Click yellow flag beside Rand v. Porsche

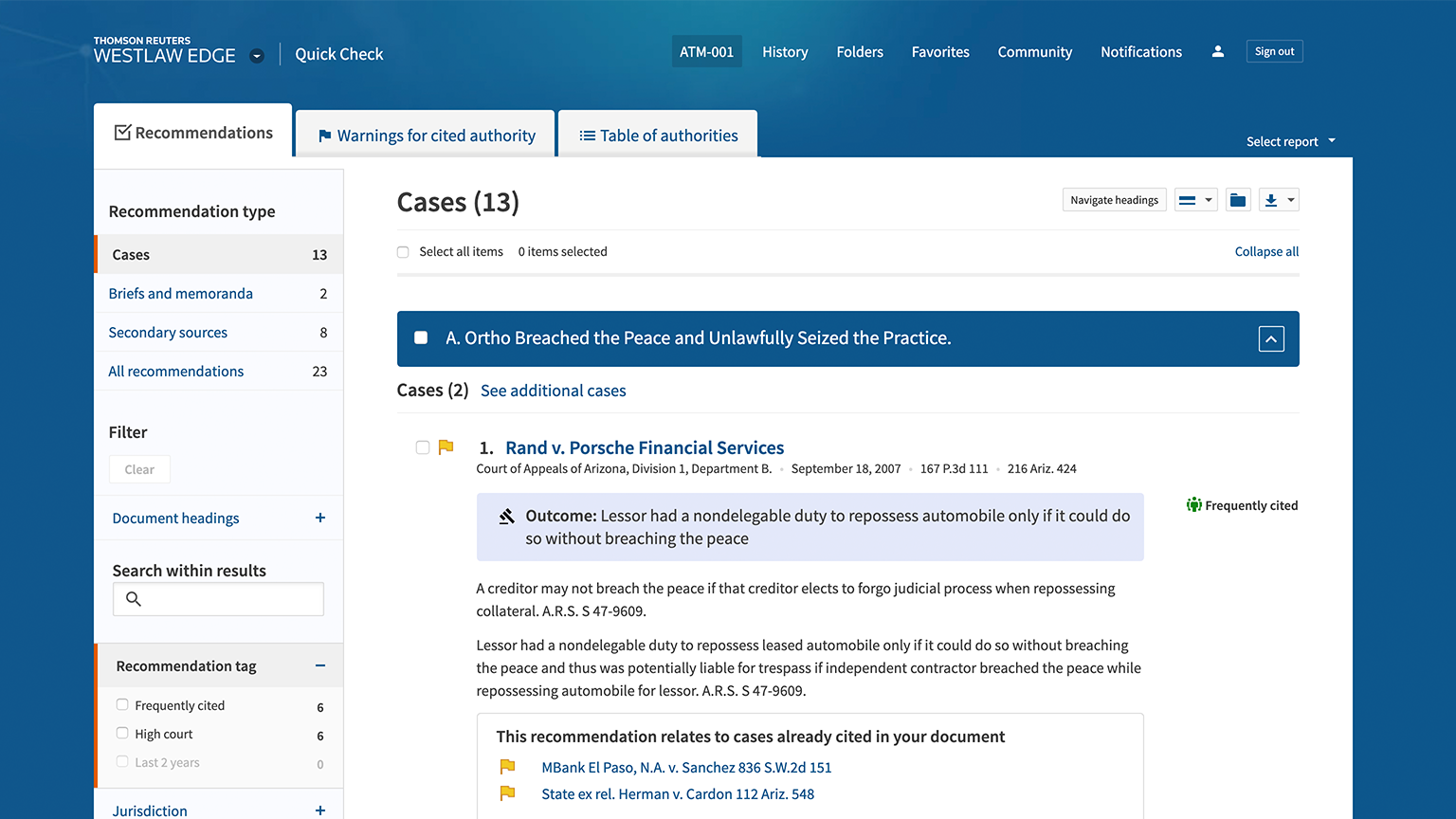pos(446,447)
